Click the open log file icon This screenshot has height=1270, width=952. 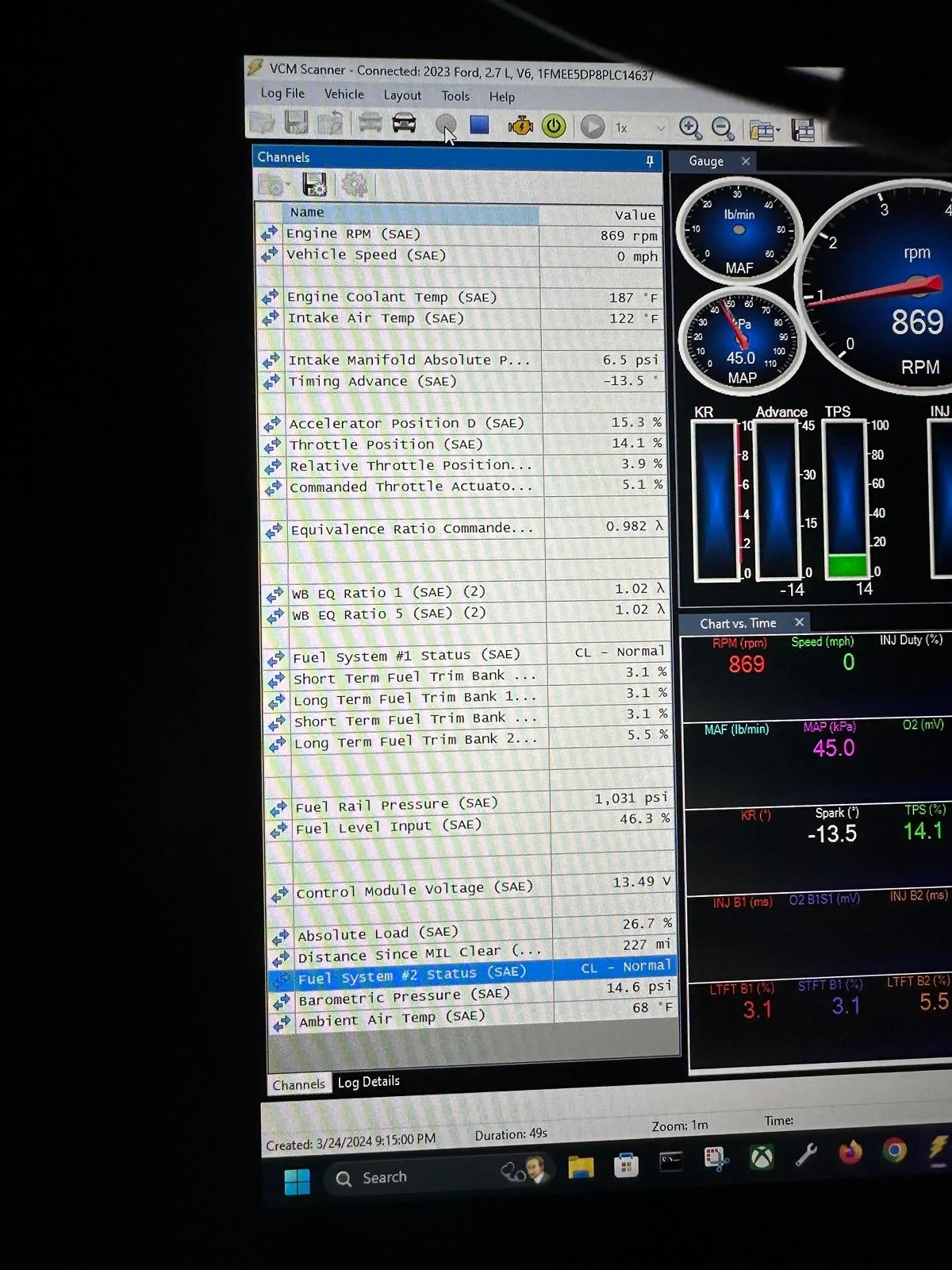point(262,122)
